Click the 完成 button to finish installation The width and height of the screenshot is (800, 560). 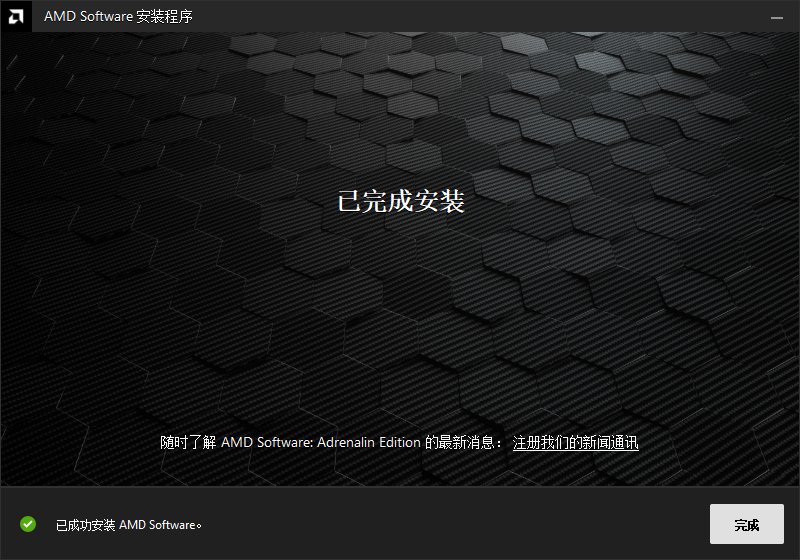tap(746, 524)
